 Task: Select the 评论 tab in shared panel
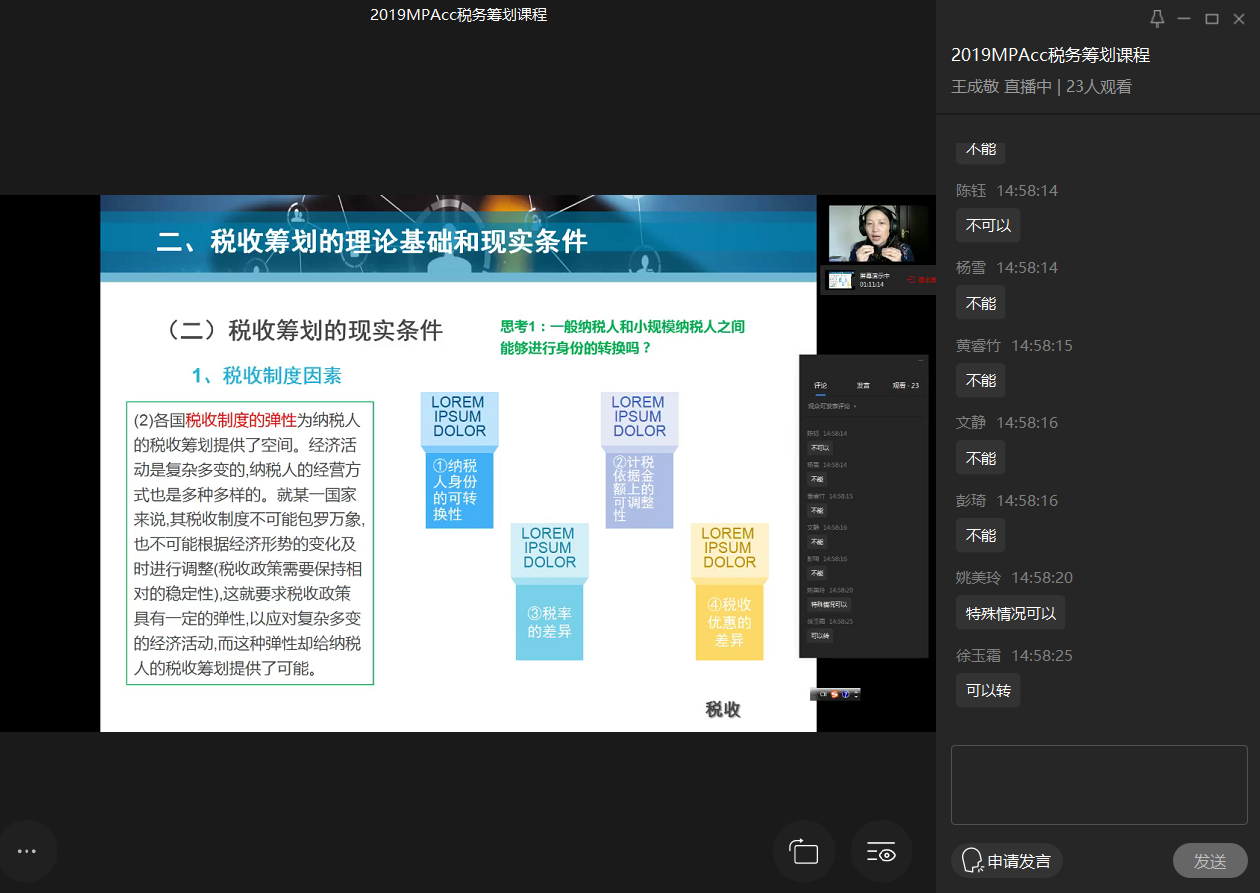[820, 385]
